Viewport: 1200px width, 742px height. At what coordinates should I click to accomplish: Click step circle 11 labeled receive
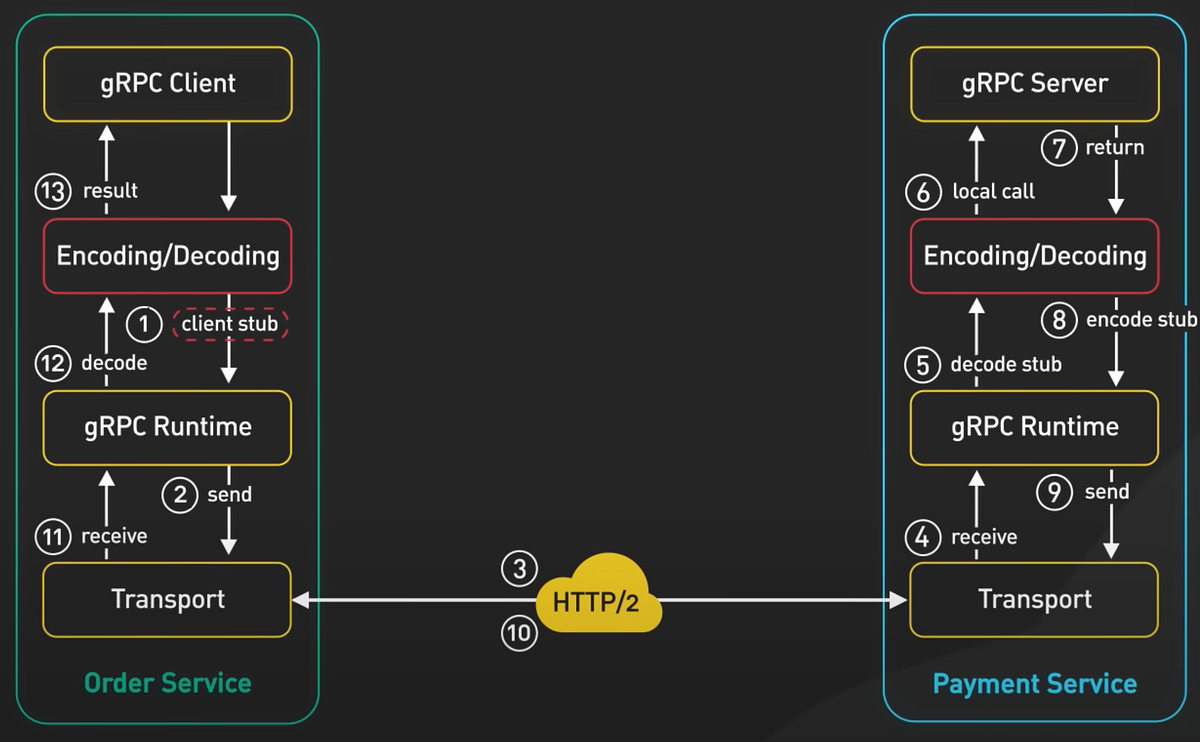pyautogui.click(x=53, y=537)
